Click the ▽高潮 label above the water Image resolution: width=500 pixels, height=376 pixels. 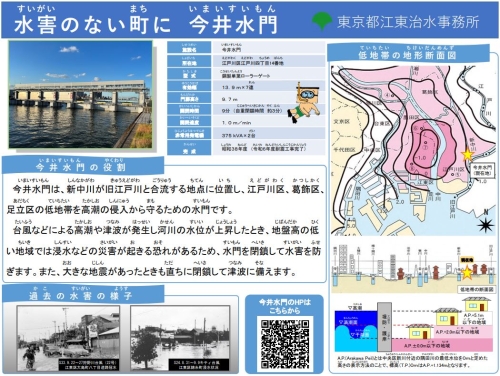click(x=355, y=307)
